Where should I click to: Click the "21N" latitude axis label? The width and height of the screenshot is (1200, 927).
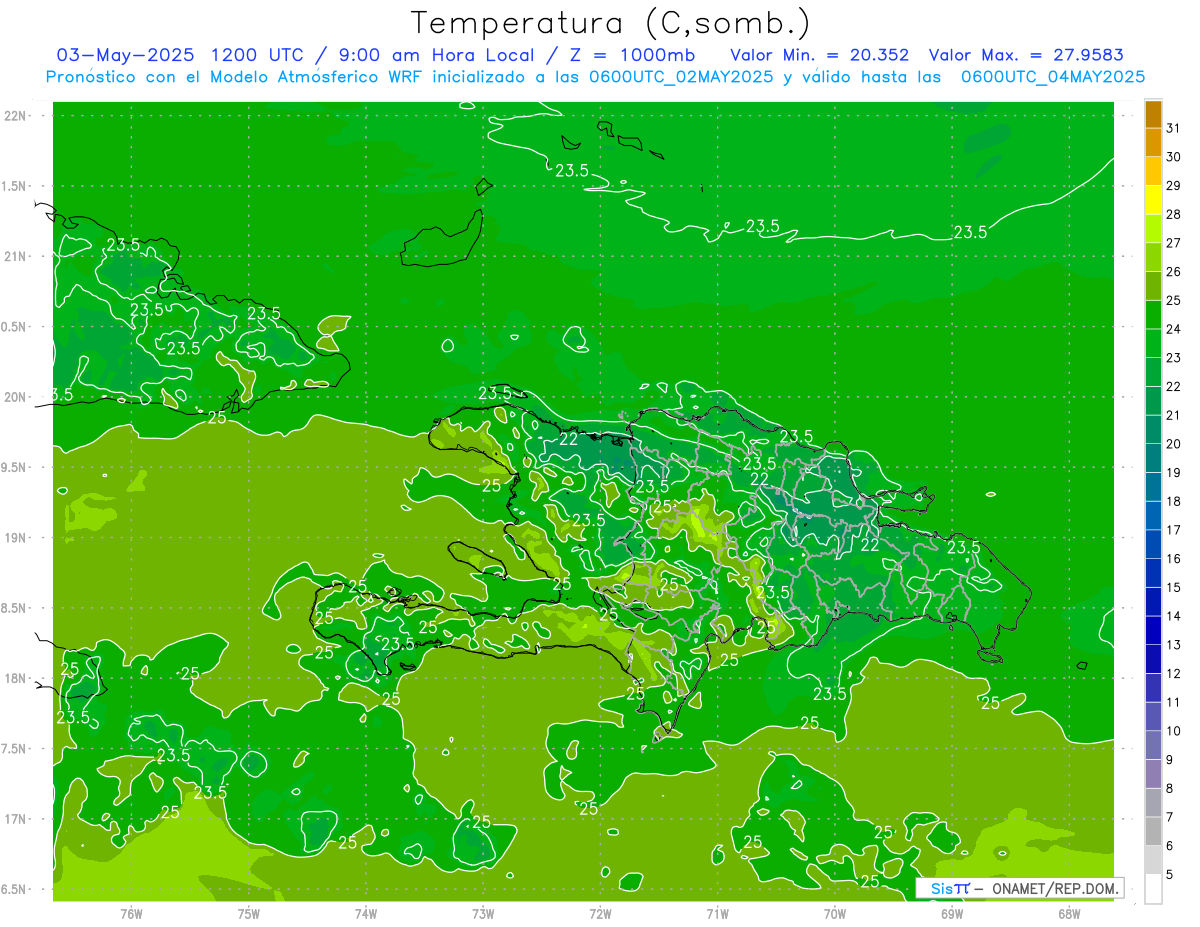(x=15, y=256)
